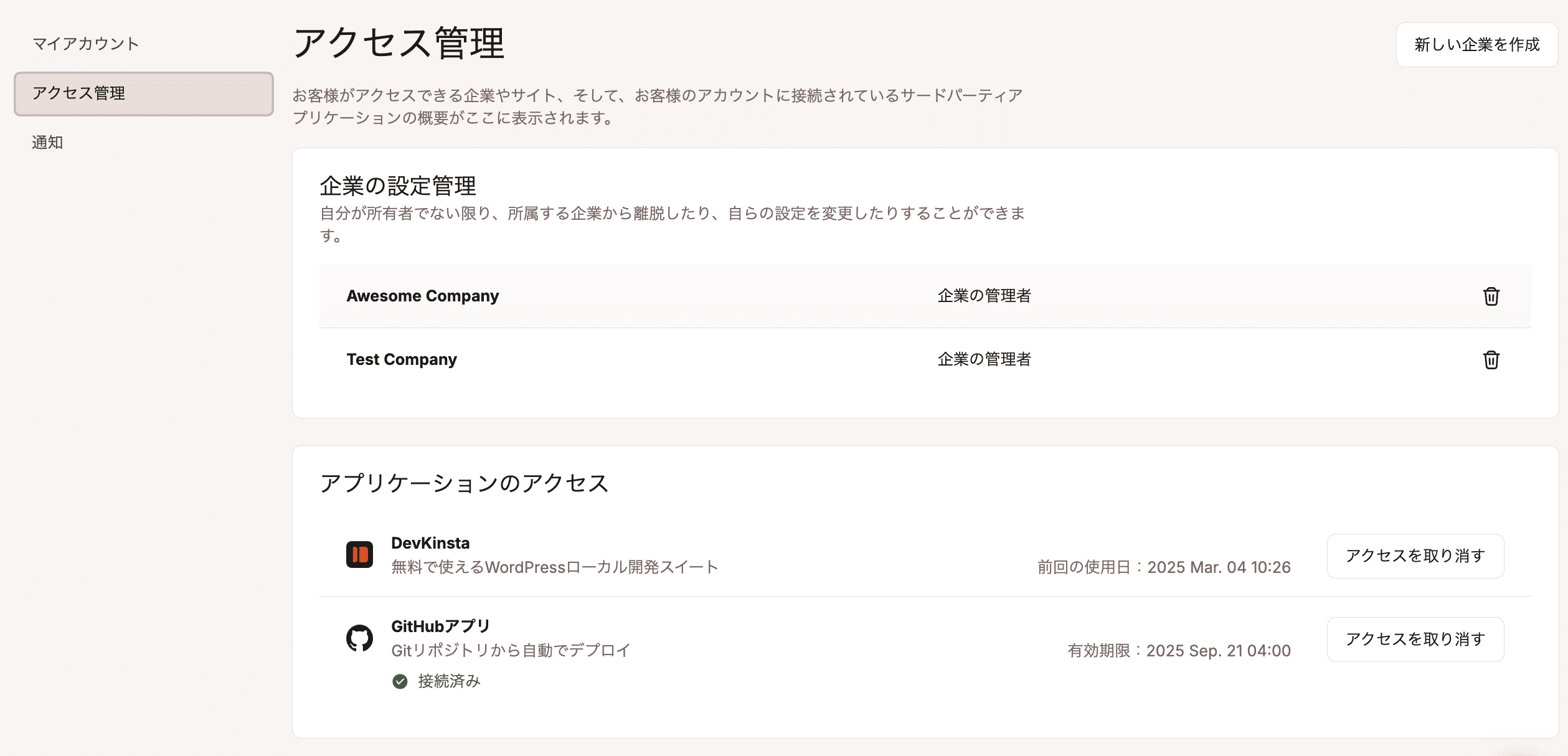Revoke DevKinsta access with アクセスを取り消す
This screenshot has height=756, width=1568.
pyautogui.click(x=1415, y=555)
